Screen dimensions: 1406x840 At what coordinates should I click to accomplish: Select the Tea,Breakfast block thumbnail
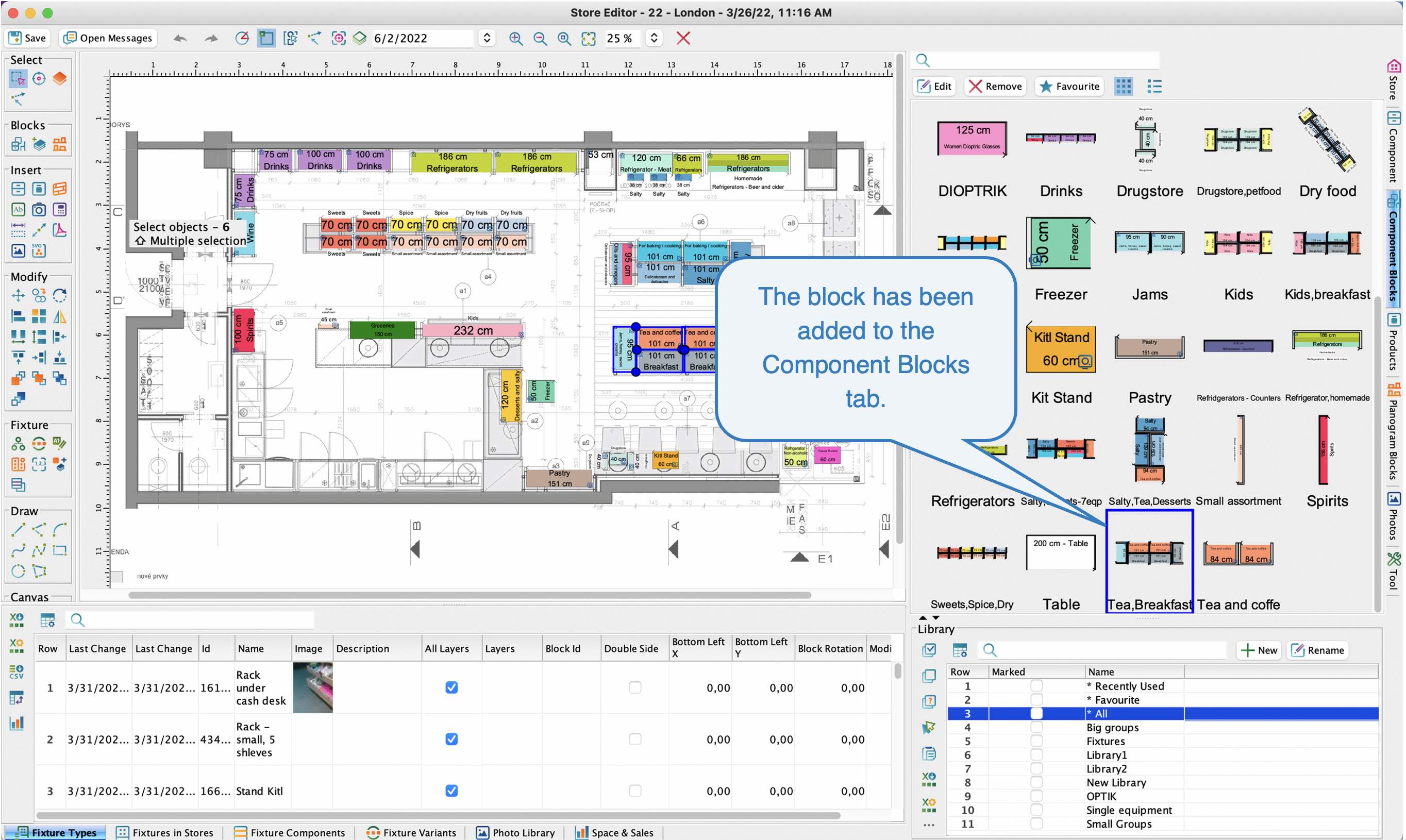tap(1149, 561)
